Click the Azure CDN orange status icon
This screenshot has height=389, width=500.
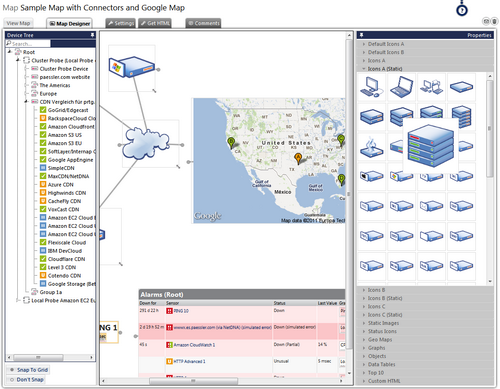point(43,184)
